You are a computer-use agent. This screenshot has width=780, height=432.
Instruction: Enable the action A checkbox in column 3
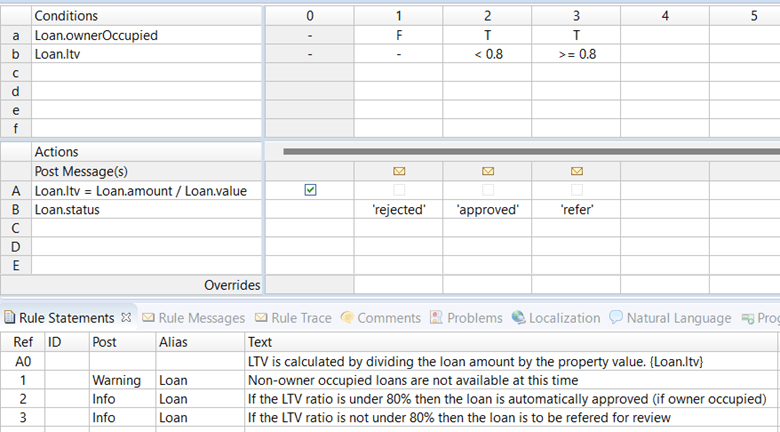pyautogui.click(x=577, y=191)
